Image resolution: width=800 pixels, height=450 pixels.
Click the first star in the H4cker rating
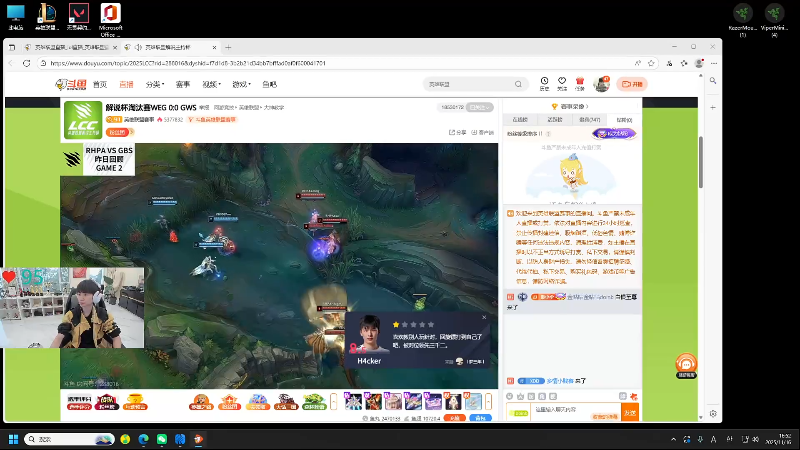(396, 324)
